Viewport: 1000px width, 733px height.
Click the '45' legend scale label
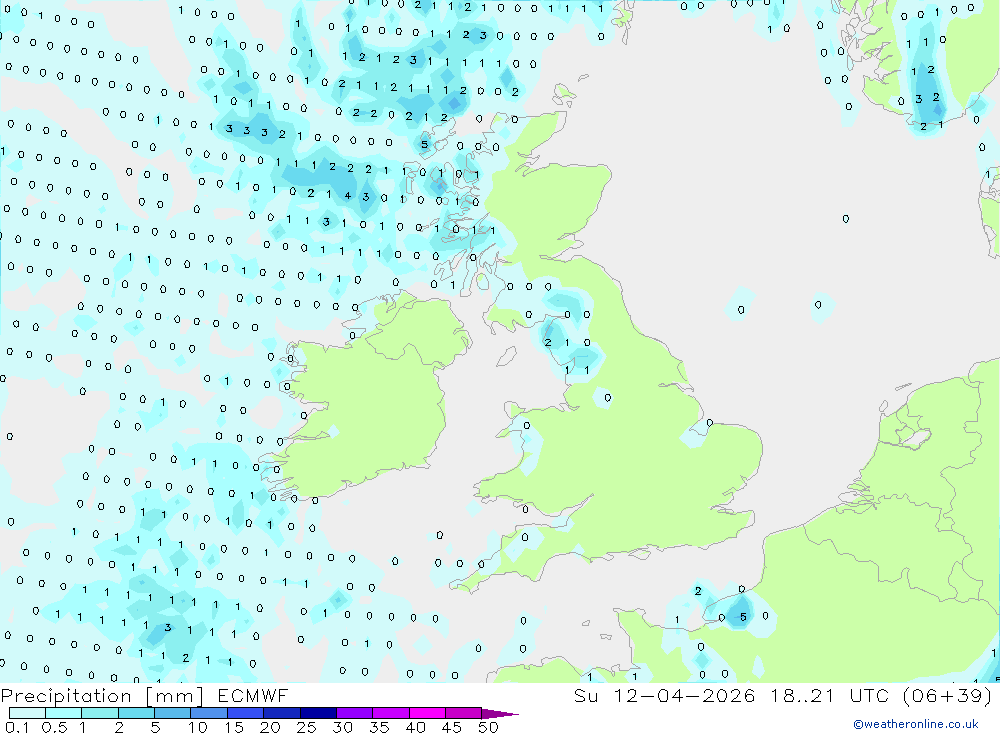pos(452,727)
